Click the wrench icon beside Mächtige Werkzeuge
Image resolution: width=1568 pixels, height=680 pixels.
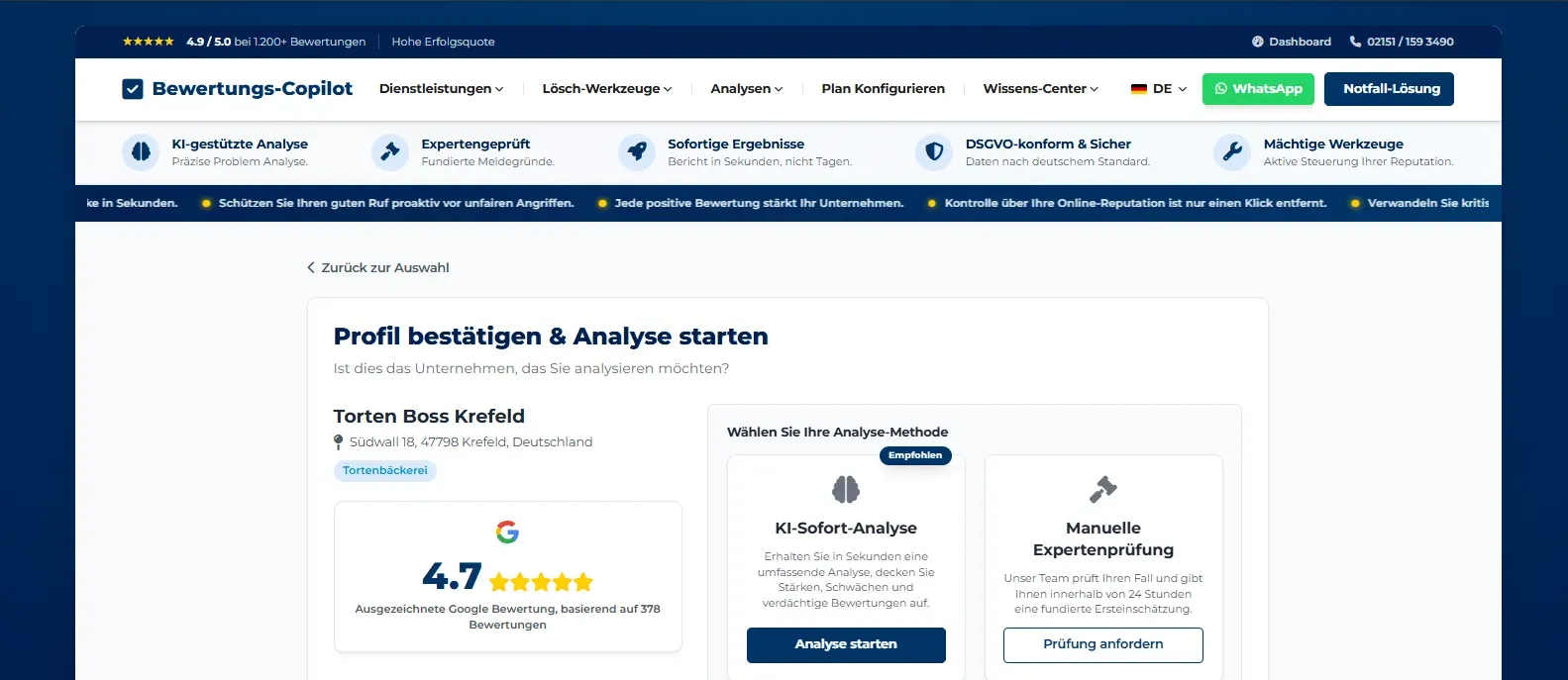pyautogui.click(x=1232, y=151)
